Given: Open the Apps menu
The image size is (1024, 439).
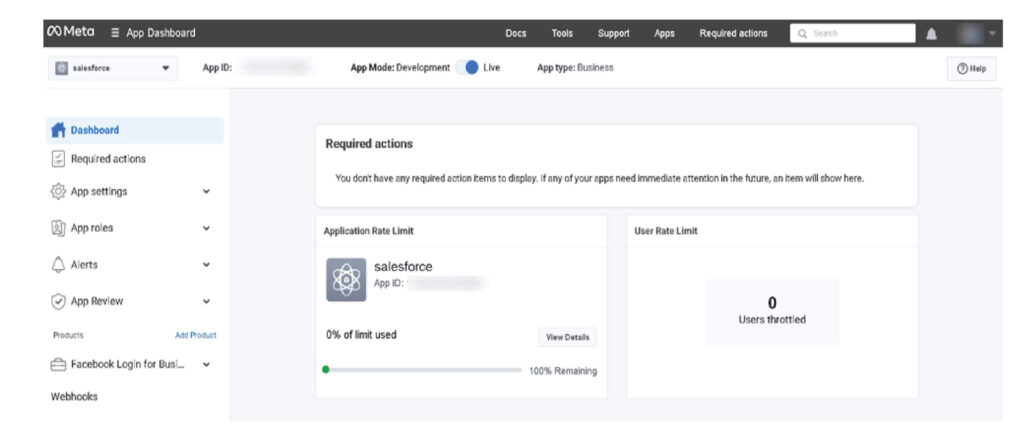Looking at the screenshot, I should point(664,33).
